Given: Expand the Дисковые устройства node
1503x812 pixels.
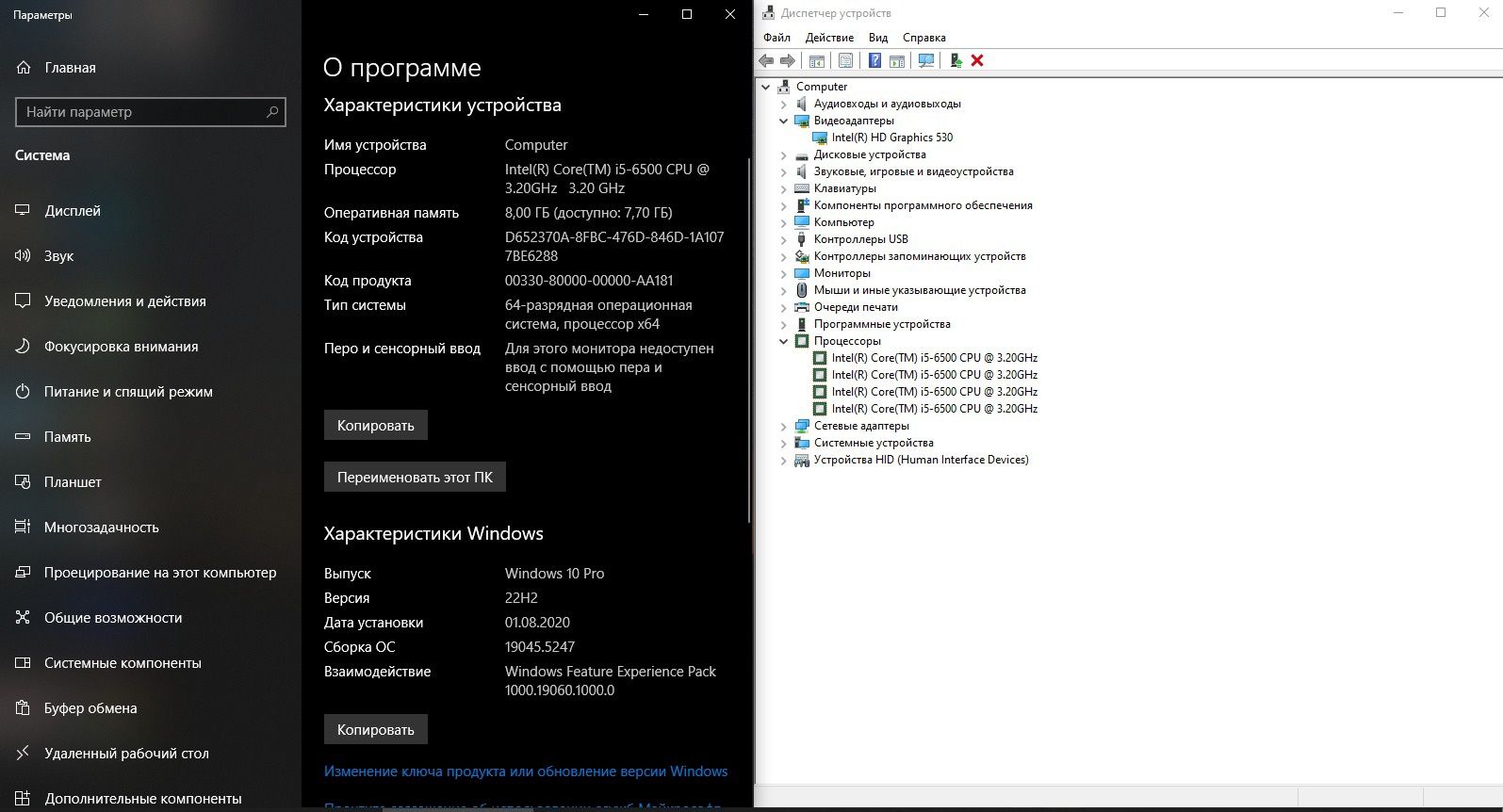Looking at the screenshot, I should (783, 154).
